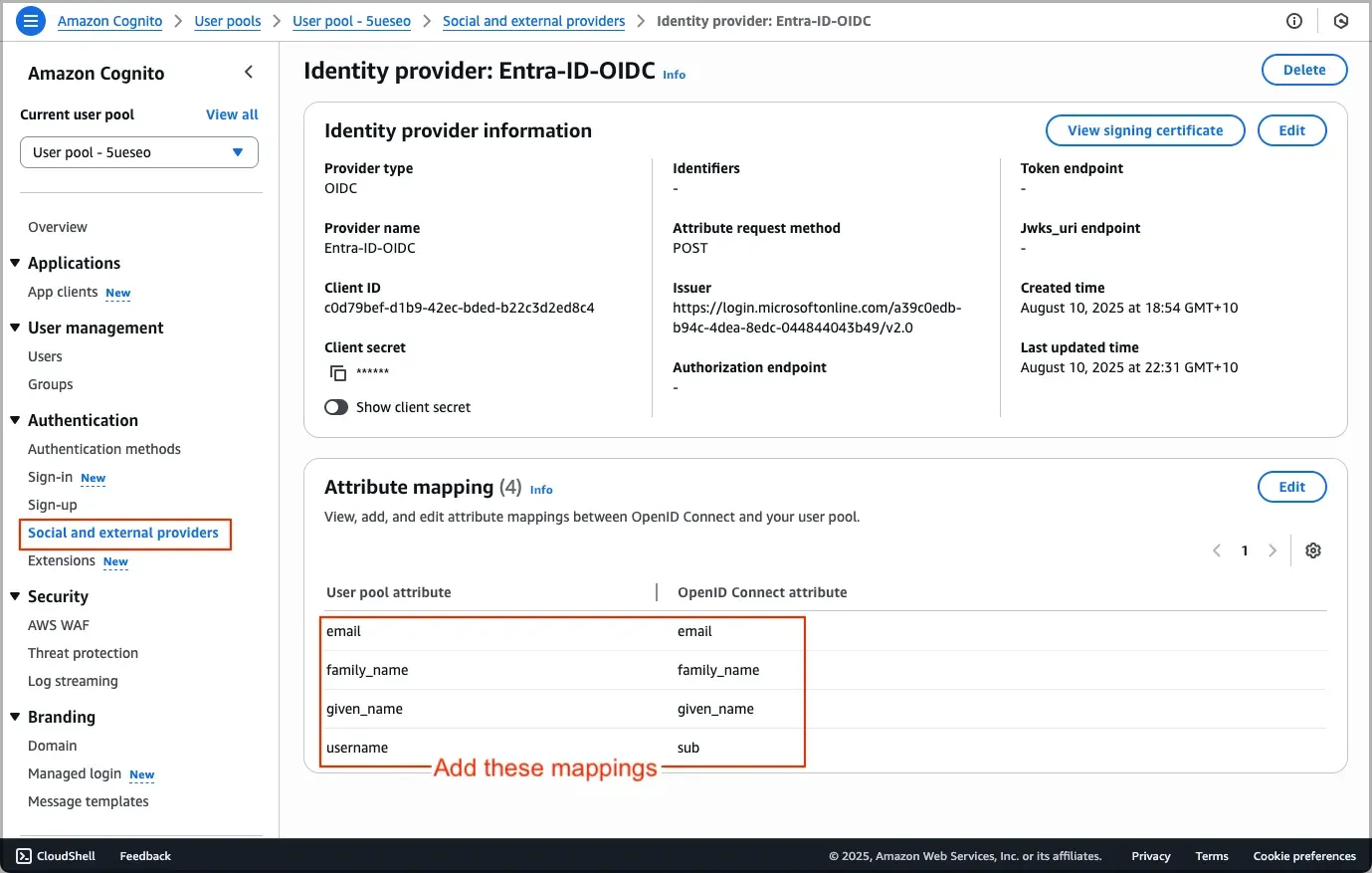Screen dimensions: 1372x873
Task: Edit the attribute mapping
Action: (x=1291, y=487)
